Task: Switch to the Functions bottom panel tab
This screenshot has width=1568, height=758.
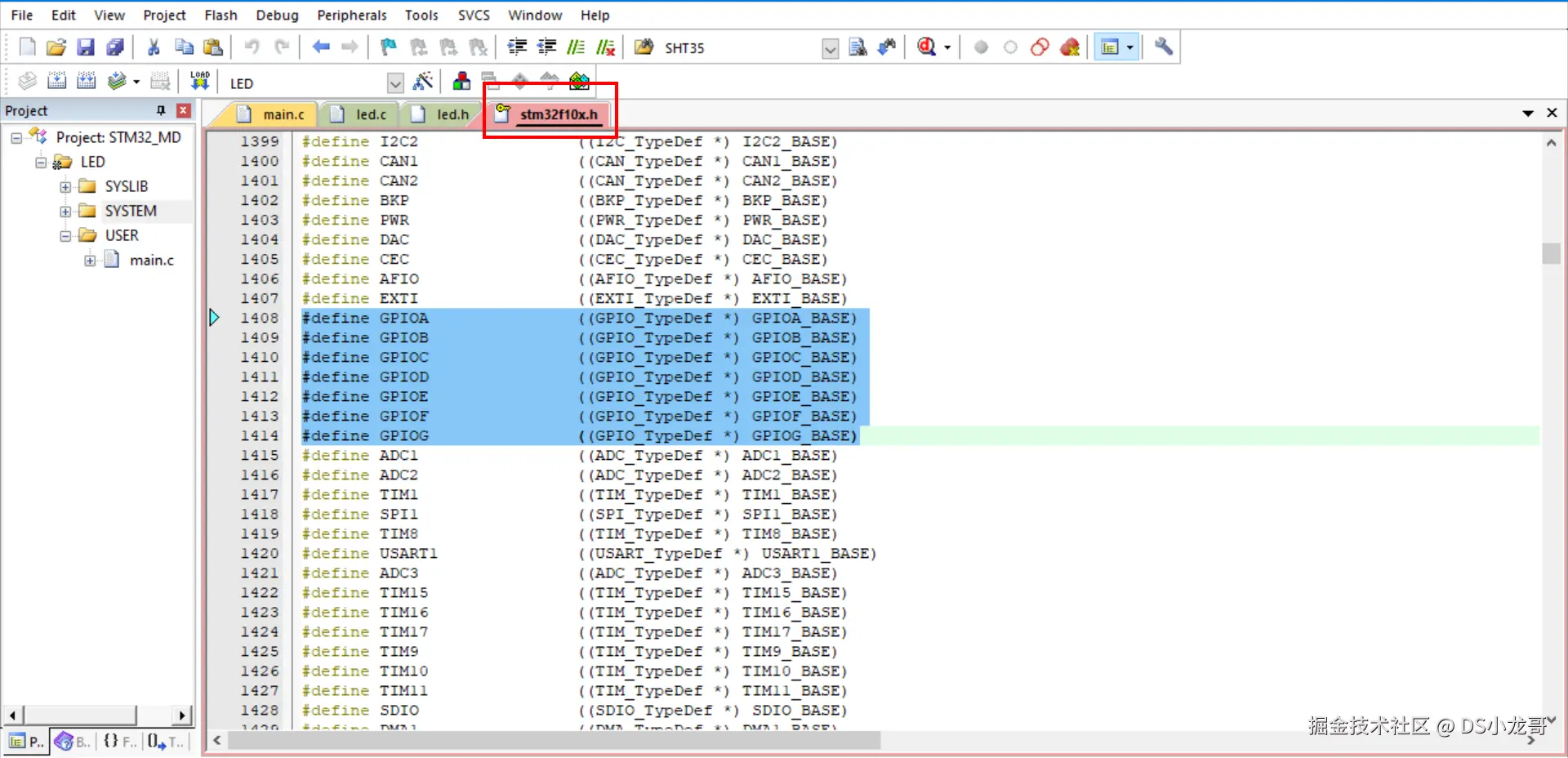Action: [x=119, y=742]
